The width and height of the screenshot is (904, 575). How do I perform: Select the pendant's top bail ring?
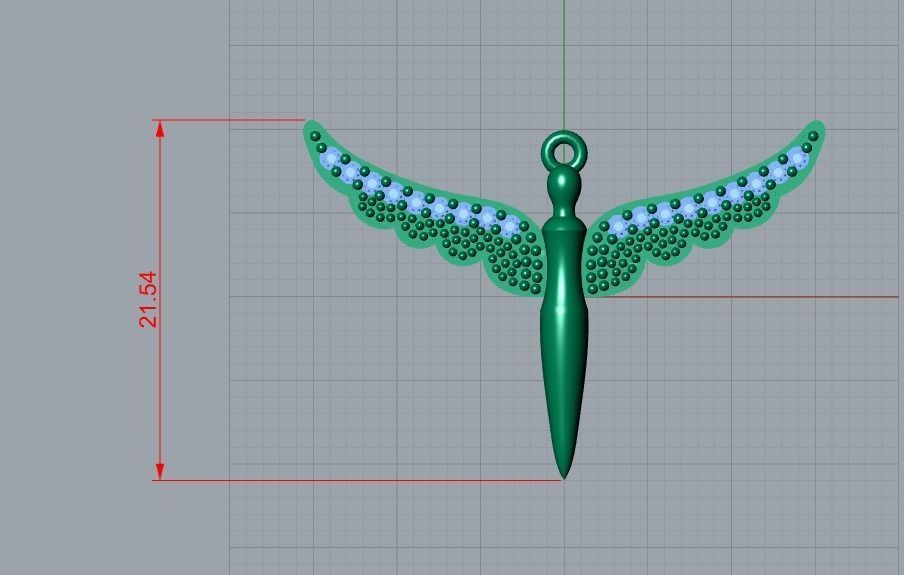pos(564,151)
